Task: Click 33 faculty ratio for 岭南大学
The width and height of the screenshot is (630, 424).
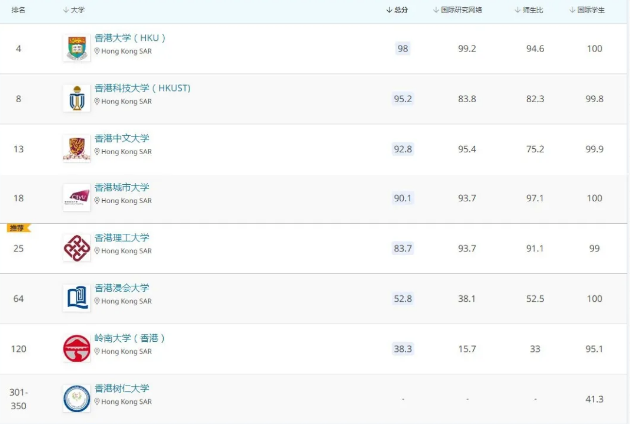Action: [x=535, y=349]
